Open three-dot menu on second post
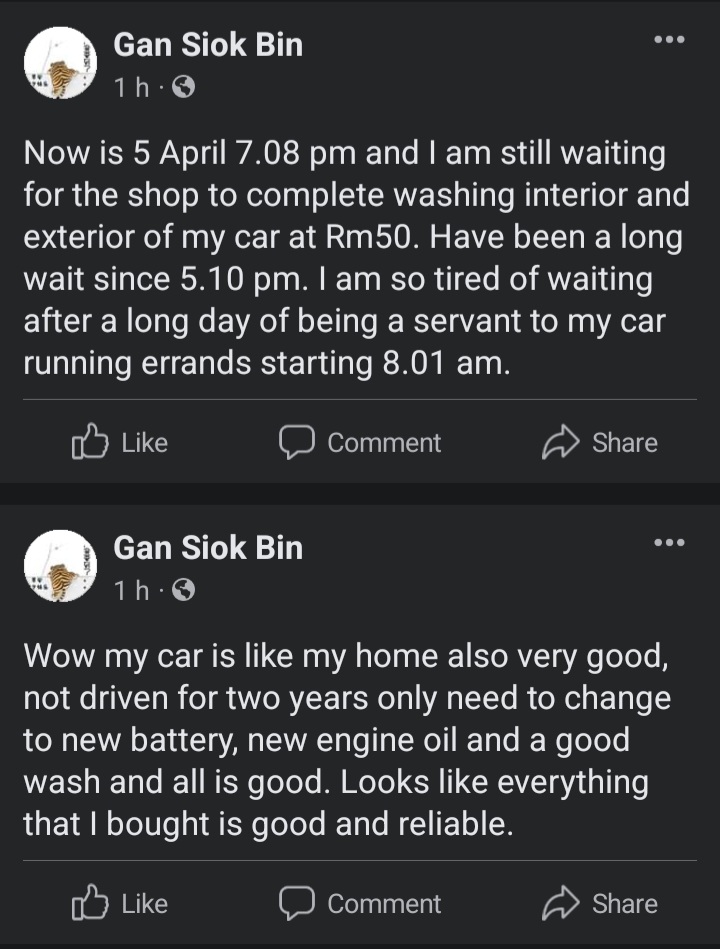Viewport: 720px width, 949px height. [669, 542]
